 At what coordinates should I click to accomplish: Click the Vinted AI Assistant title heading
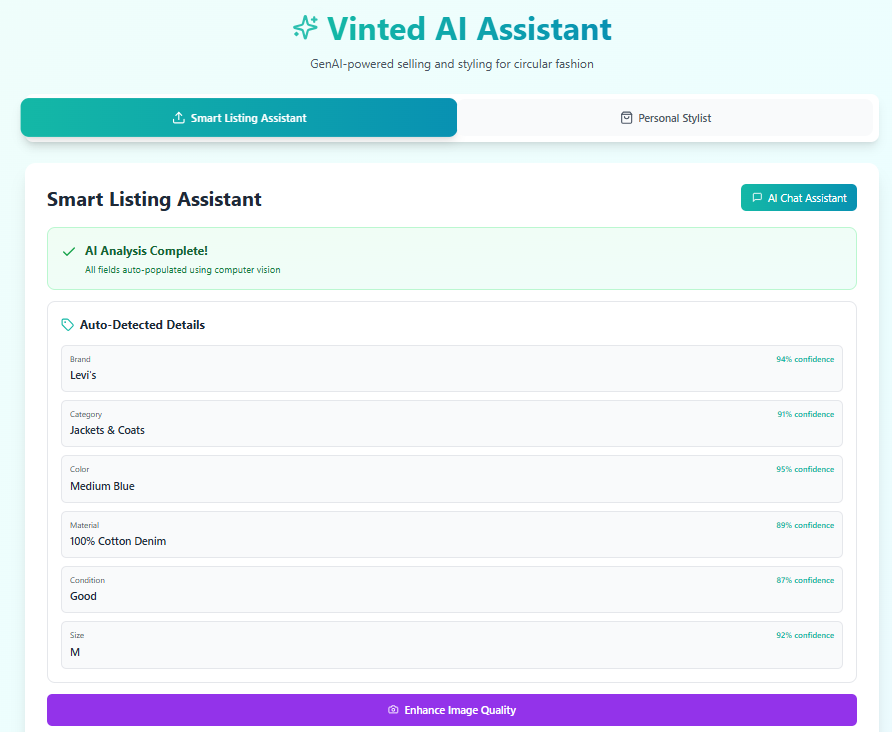click(x=469, y=29)
